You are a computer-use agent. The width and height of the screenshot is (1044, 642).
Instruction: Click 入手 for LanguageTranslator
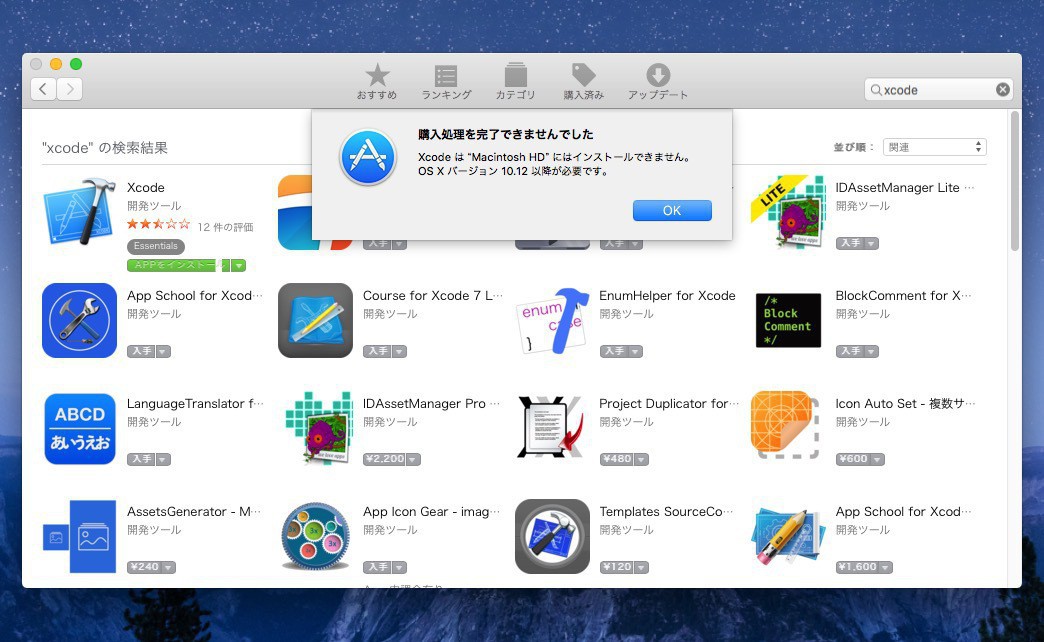coord(142,459)
